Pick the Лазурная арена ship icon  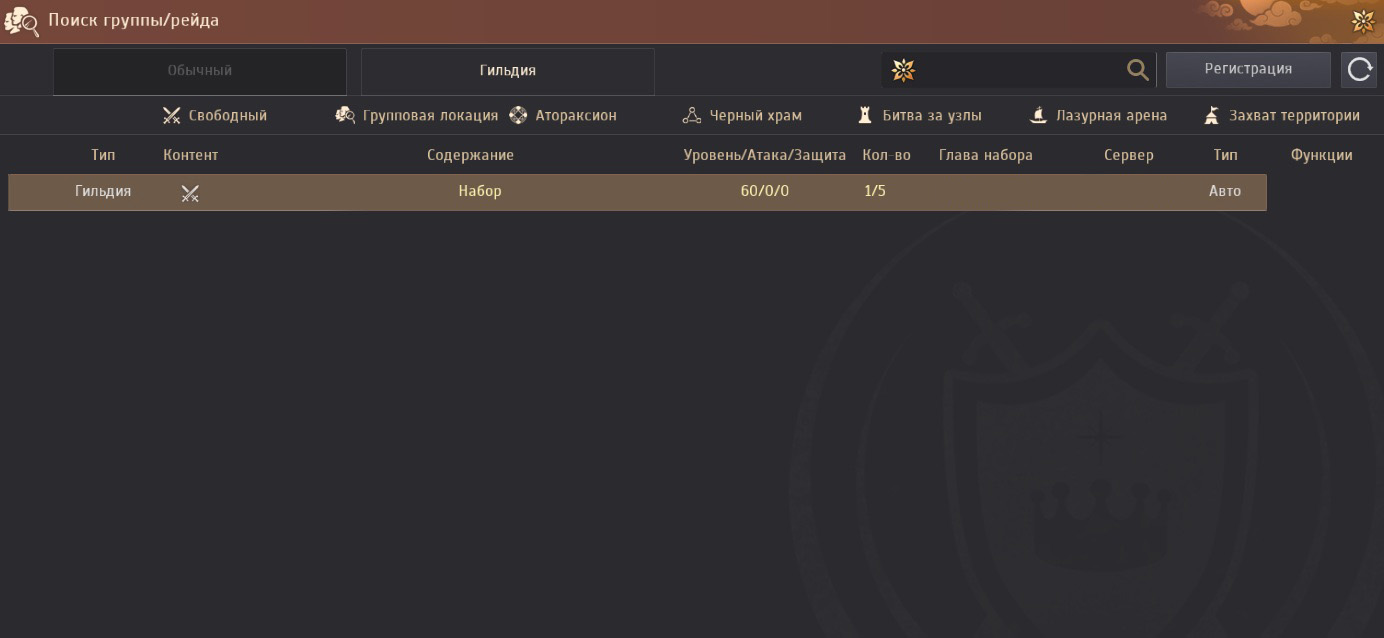pyautogui.click(x=1039, y=116)
